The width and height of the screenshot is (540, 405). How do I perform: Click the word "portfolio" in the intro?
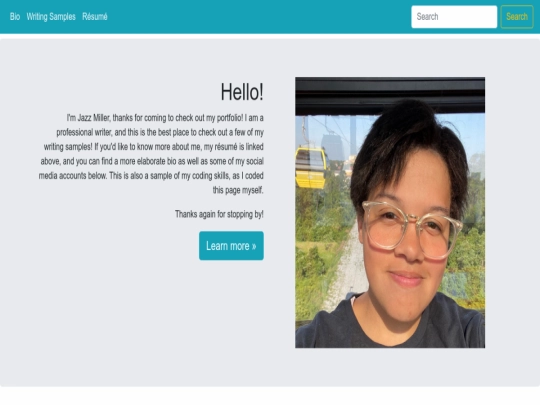(x=229, y=118)
